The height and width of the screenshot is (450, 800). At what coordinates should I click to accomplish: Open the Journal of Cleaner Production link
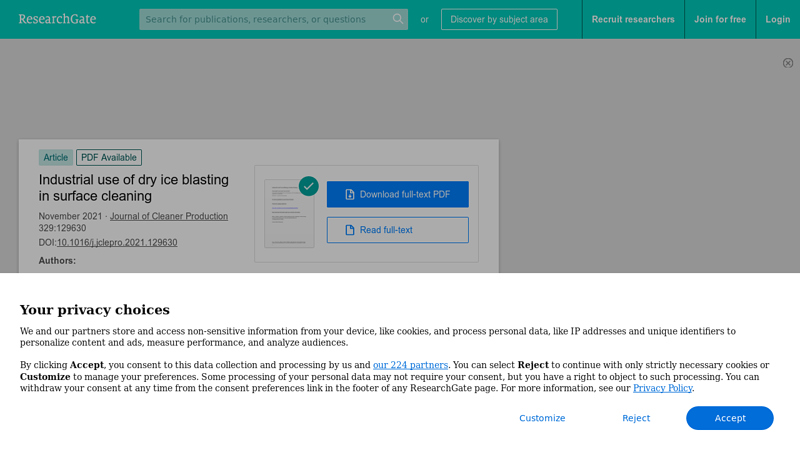click(x=169, y=216)
